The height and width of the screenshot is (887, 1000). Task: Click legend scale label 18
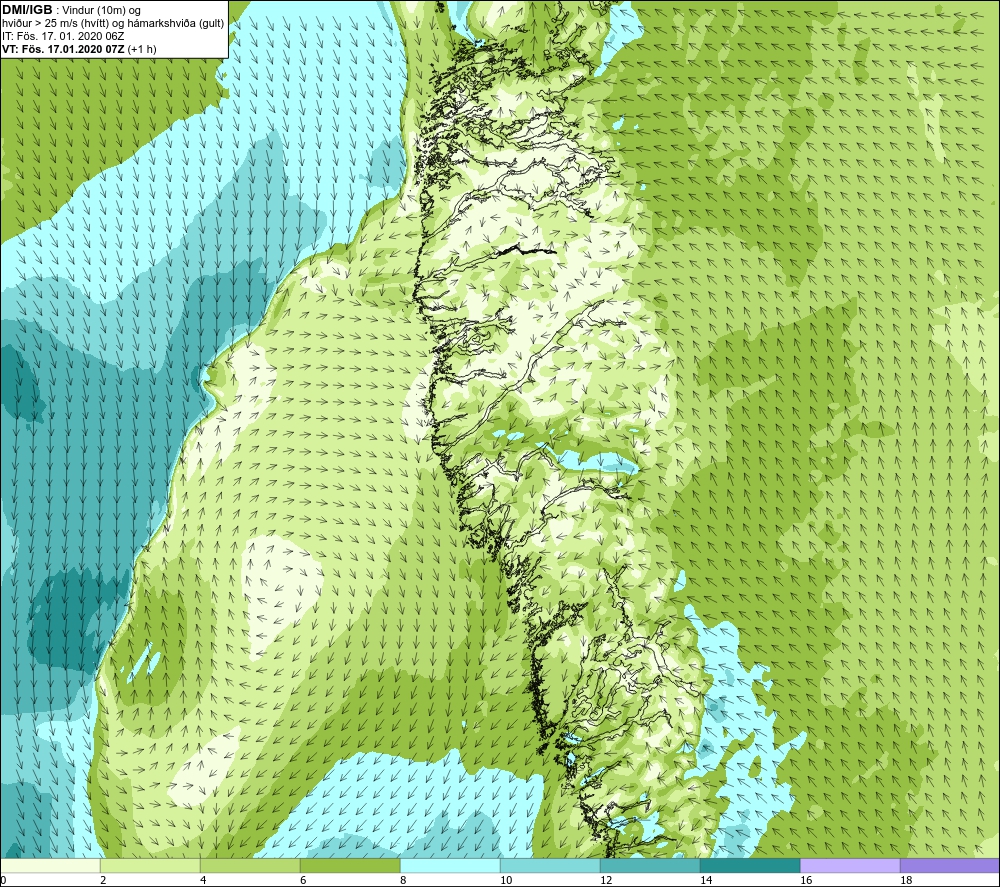tap(906, 881)
